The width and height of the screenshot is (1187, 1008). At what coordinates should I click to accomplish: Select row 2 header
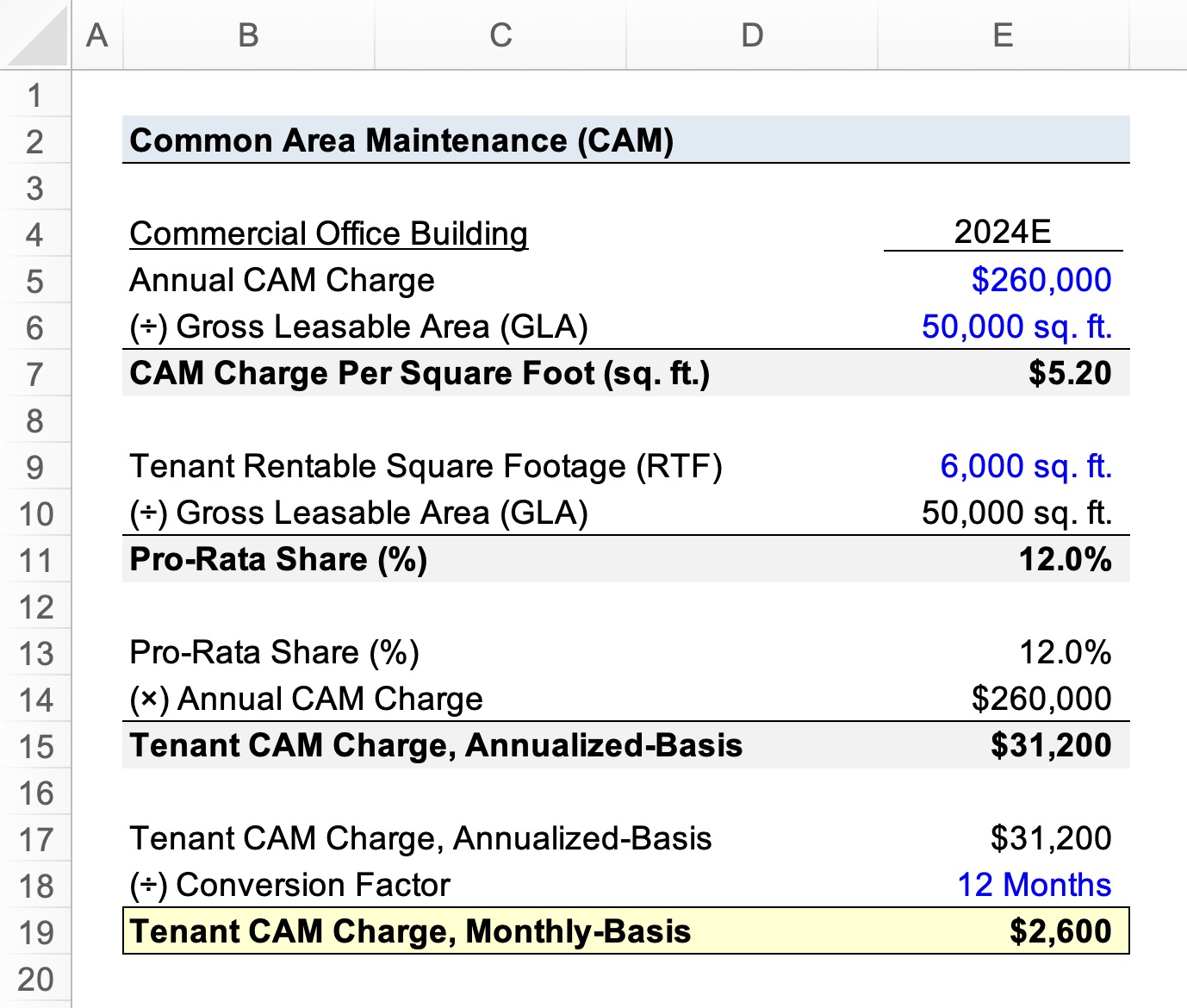coord(35,140)
